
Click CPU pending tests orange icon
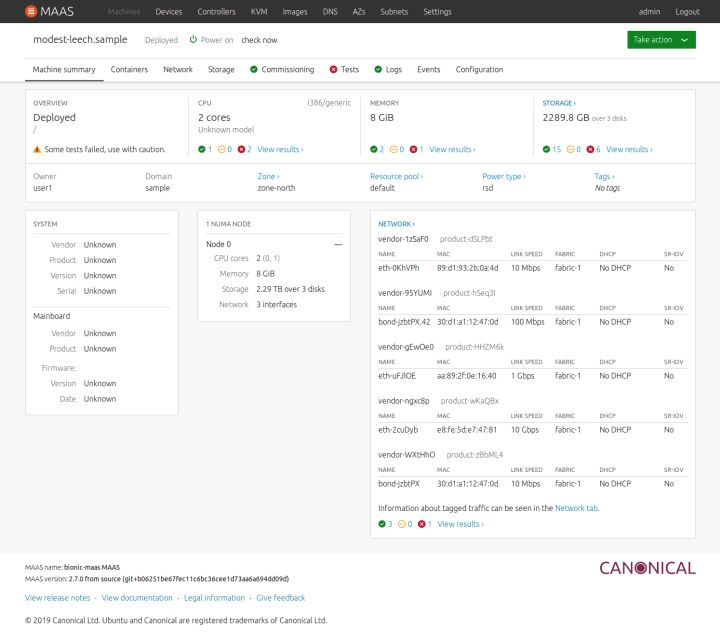[x=221, y=149]
